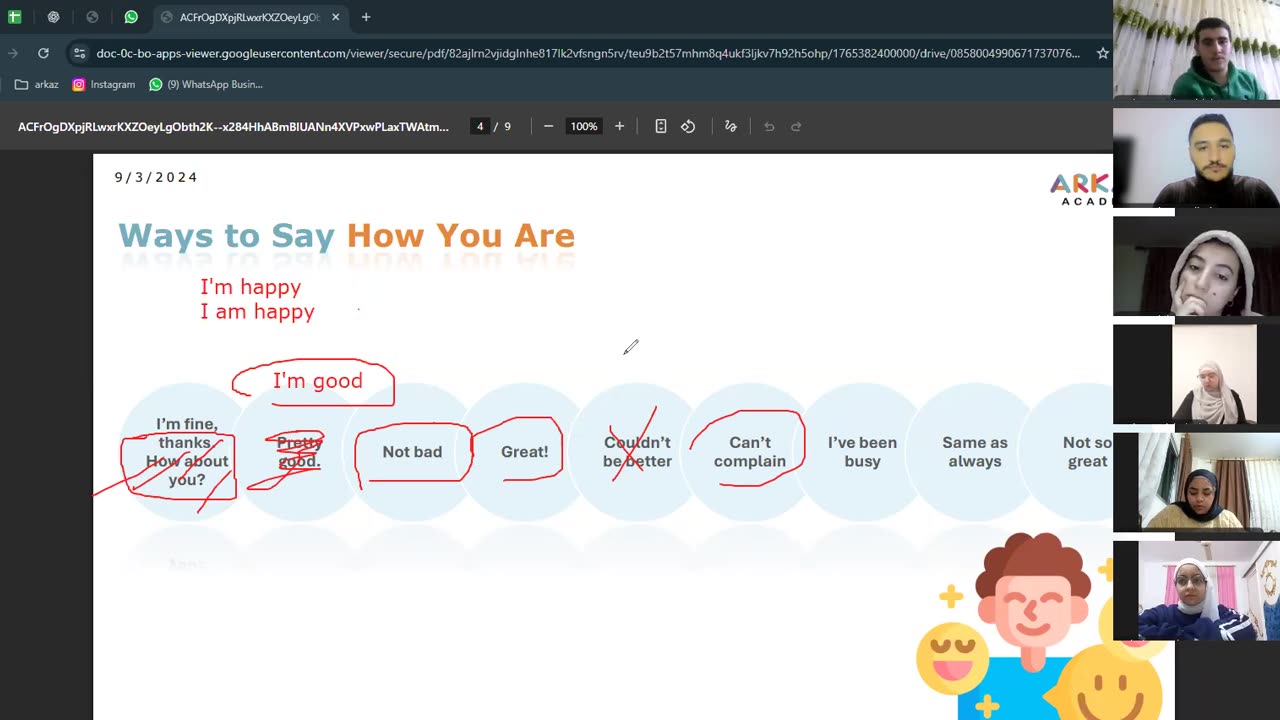The height and width of the screenshot is (720, 1280).
Task: Click the "Same as always" bubble
Action: tap(975, 452)
